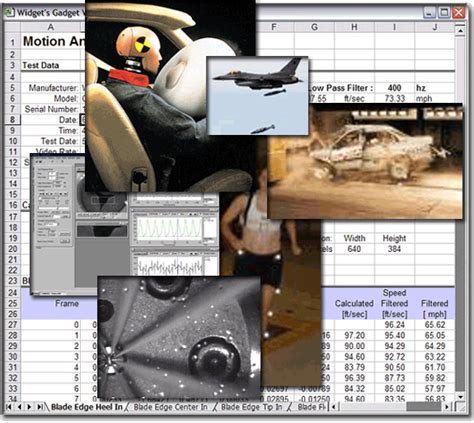Image resolution: width=474 pixels, height=423 pixels.
Task: Select column A header
Action: 51,27
